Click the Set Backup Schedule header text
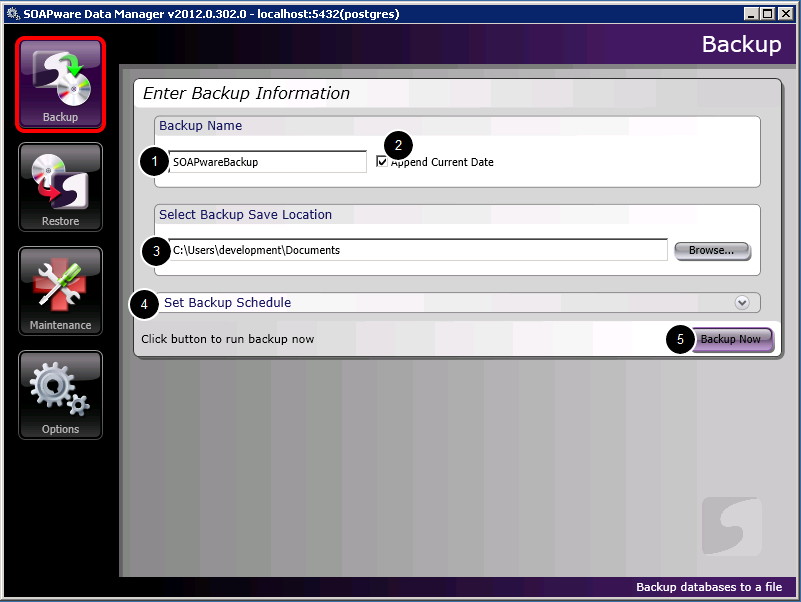 pyautogui.click(x=227, y=303)
